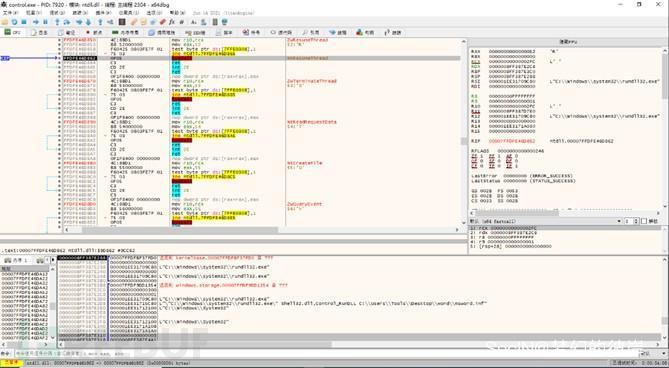
Task: Select the highlighted current instruction address row
Action: coord(80,58)
